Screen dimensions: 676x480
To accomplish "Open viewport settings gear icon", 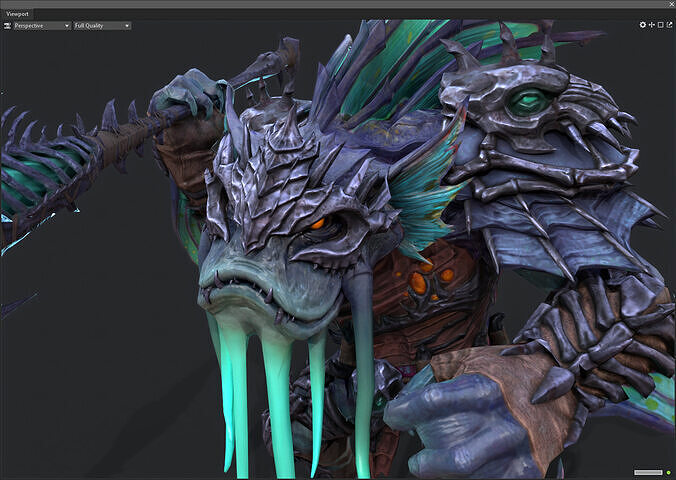I will (x=642, y=25).
